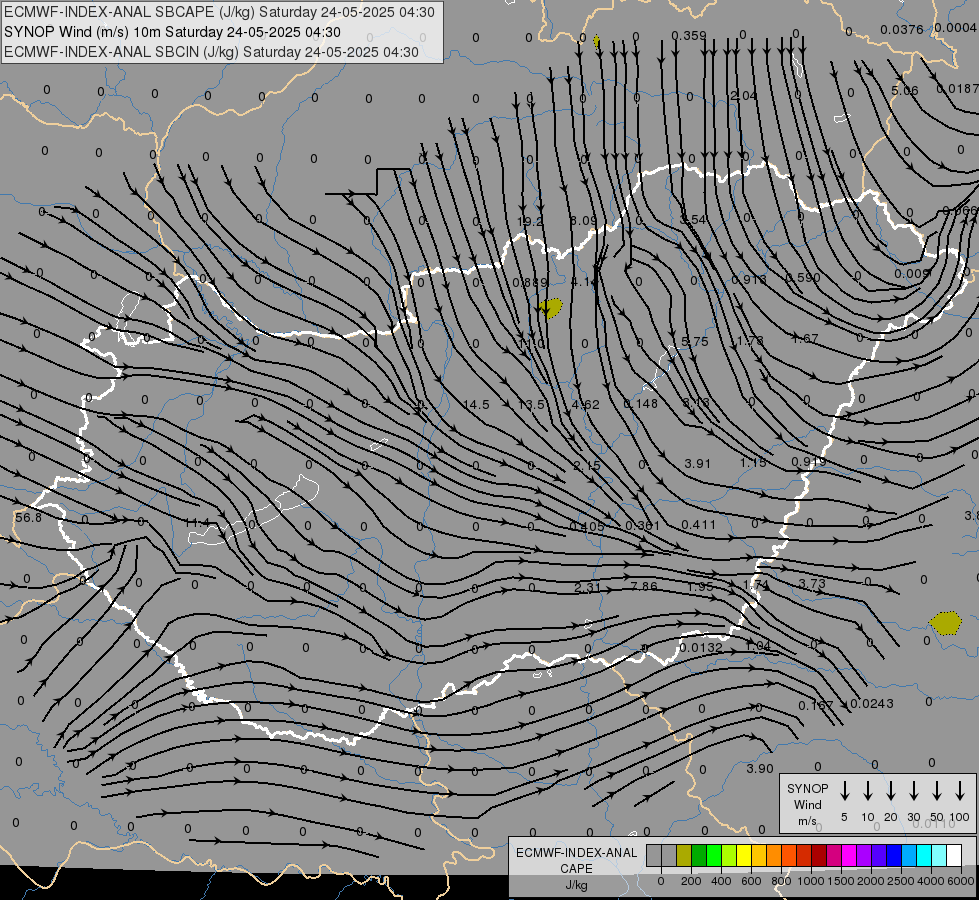The height and width of the screenshot is (900, 979).
Task: Click the map value 7.86
Action: [x=644, y=586]
